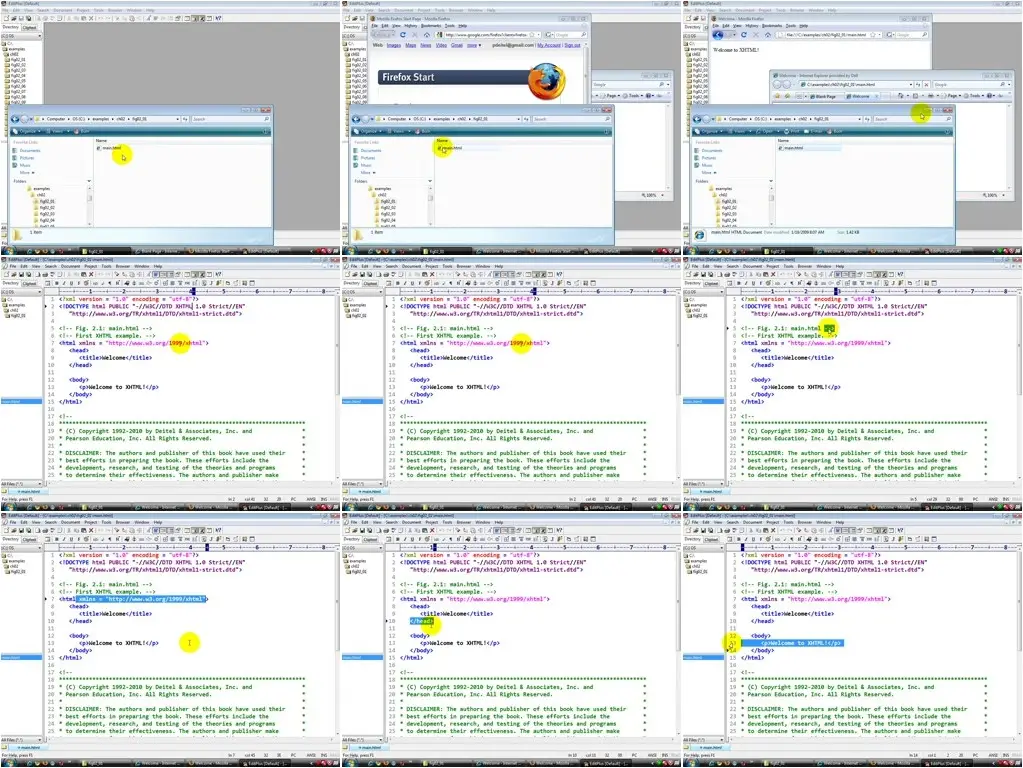Open the Video link on Firefox Start page
The image size is (1023, 768).
[441, 46]
